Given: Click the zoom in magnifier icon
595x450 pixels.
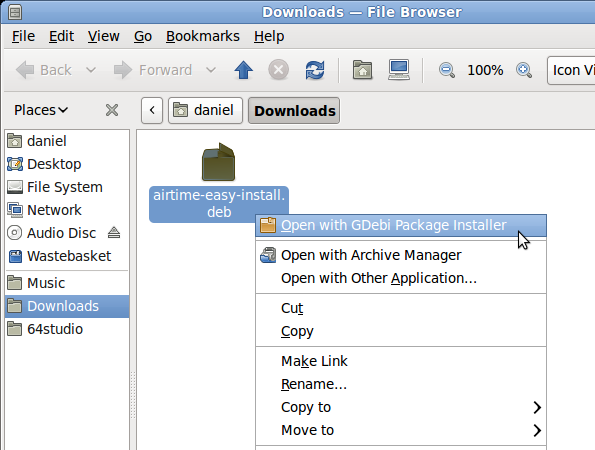Looking at the screenshot, I should click(x=524, y=70).
